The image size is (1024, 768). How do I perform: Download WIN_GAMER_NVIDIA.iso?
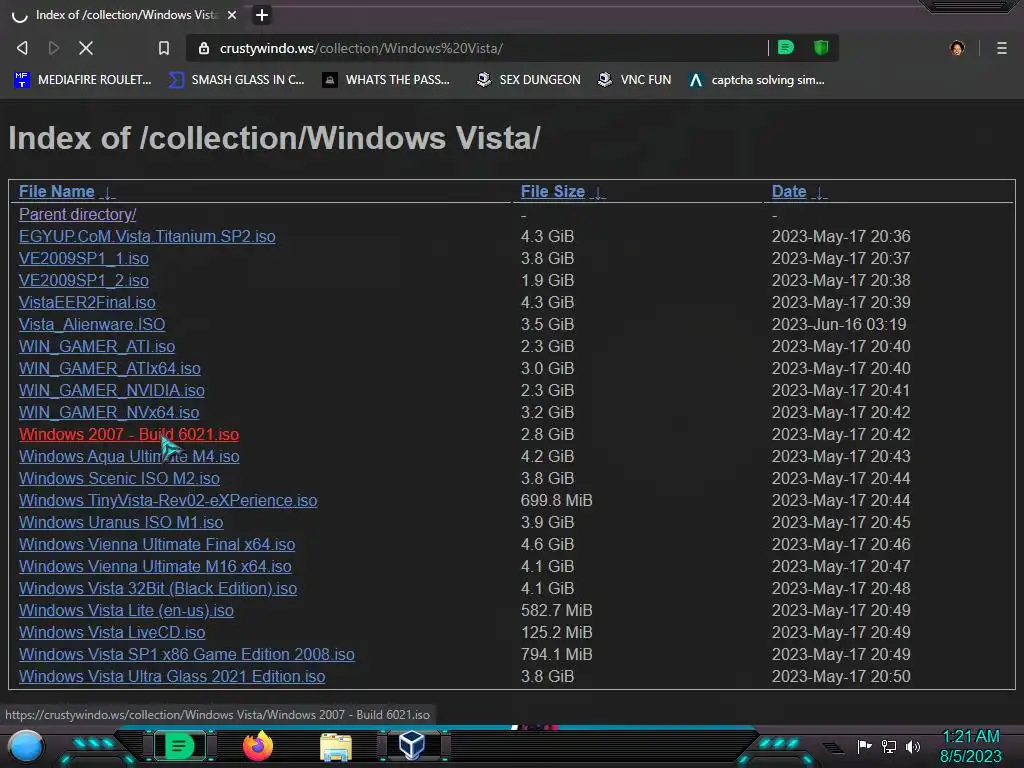click(x=112, y=391)
